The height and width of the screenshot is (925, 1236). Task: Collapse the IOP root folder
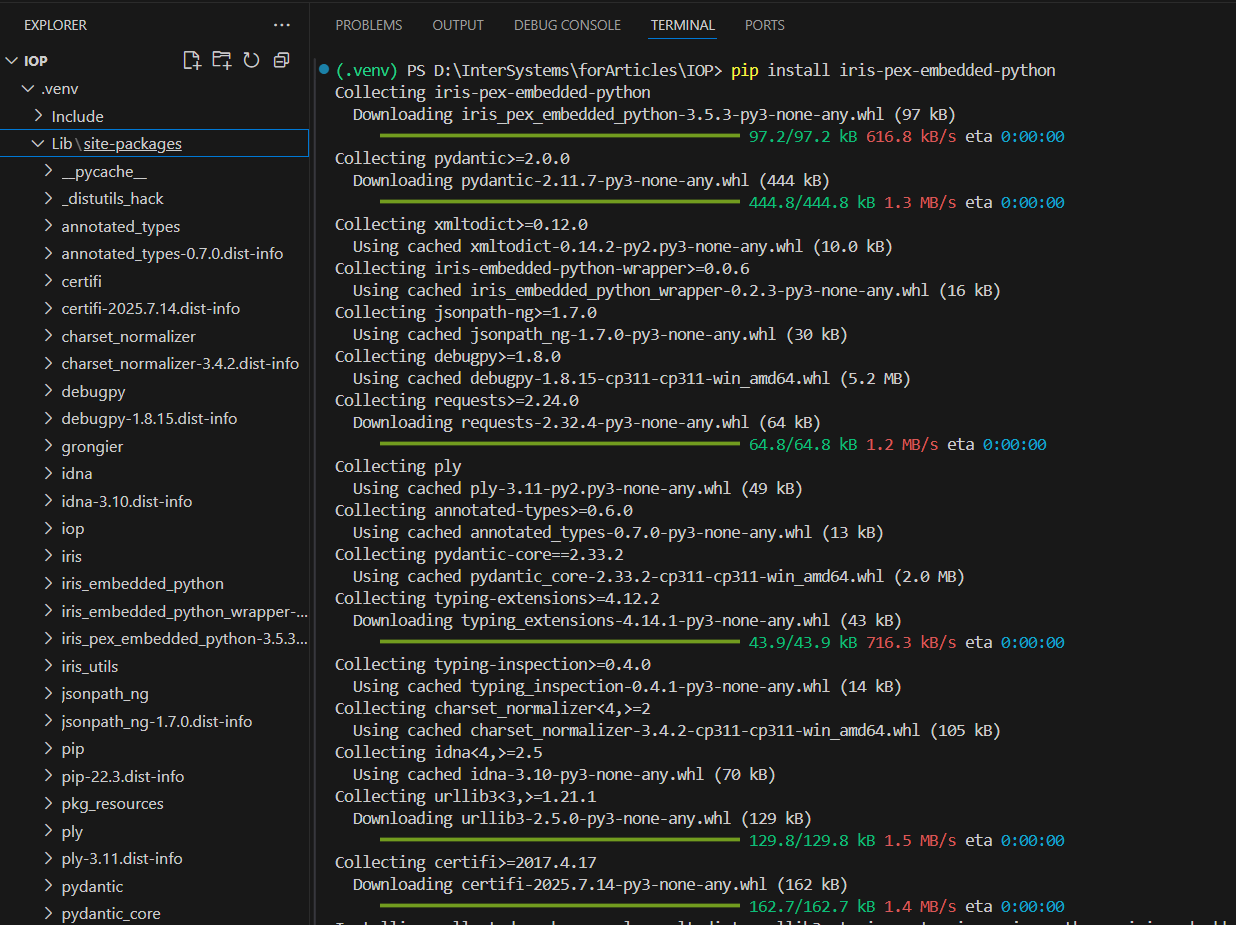tap(12, 61)
